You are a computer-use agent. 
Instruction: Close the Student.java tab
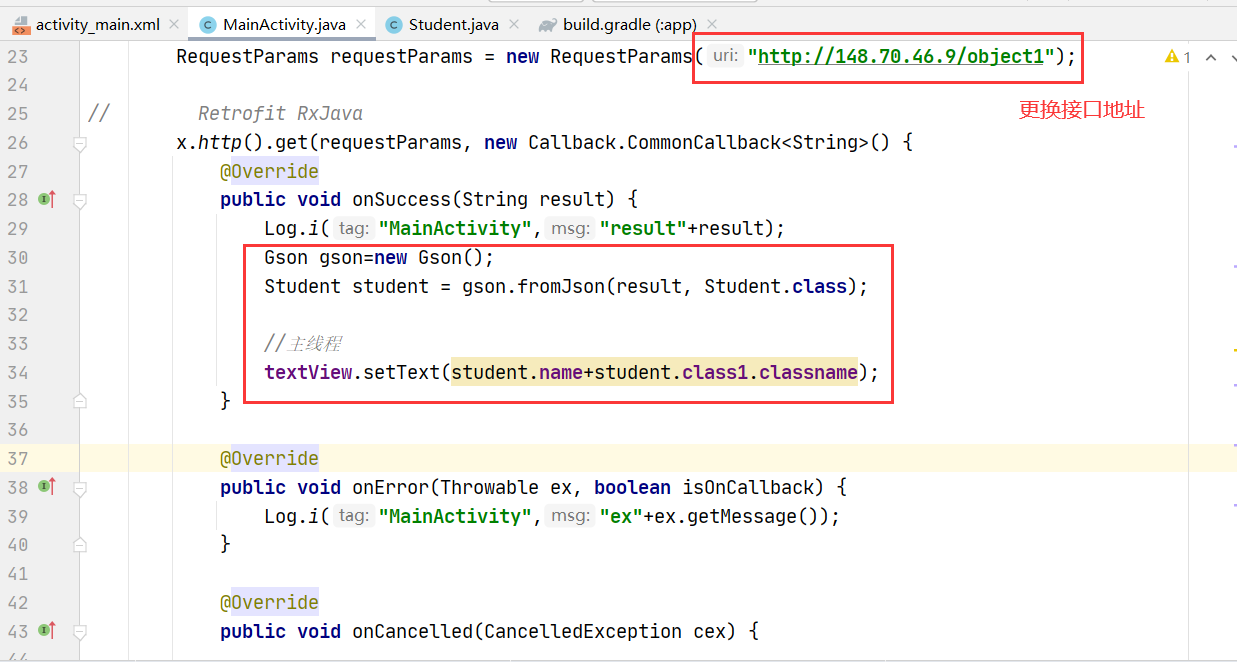point(512,24)
